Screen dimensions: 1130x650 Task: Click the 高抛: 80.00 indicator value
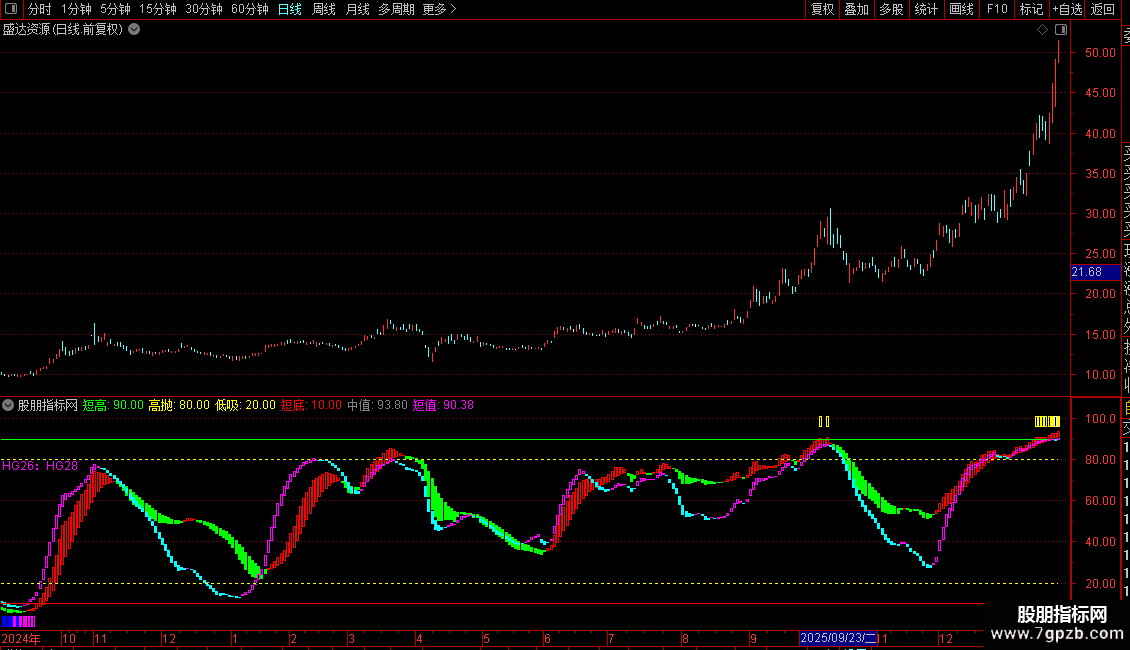[x=179, y=405]
